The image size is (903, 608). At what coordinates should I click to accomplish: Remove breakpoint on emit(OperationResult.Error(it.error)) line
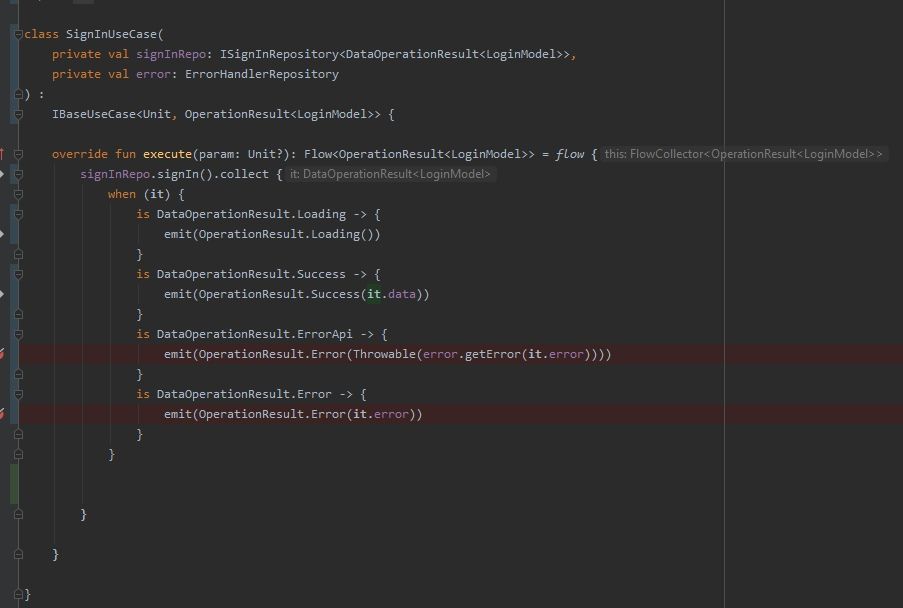[x=2, y=413]
